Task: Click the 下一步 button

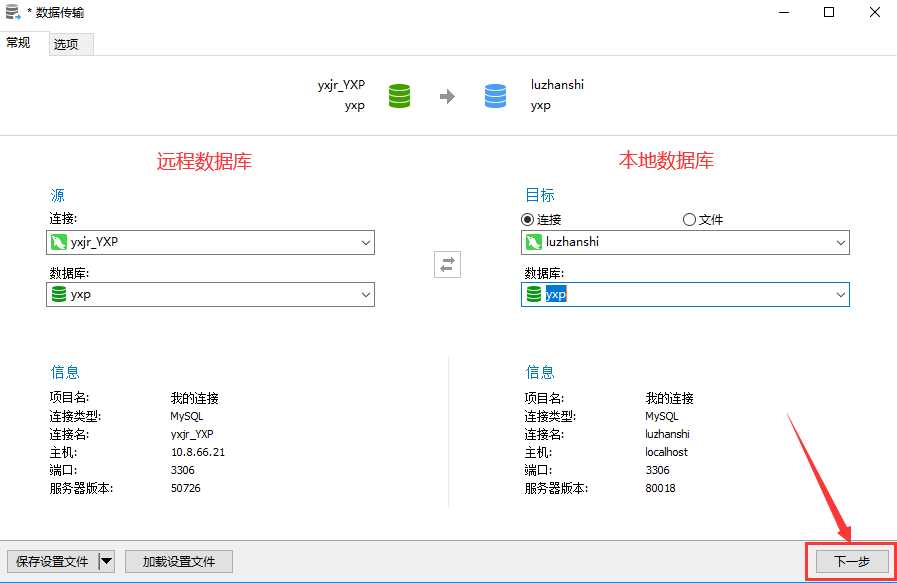Action: click(x=851, y=561)
